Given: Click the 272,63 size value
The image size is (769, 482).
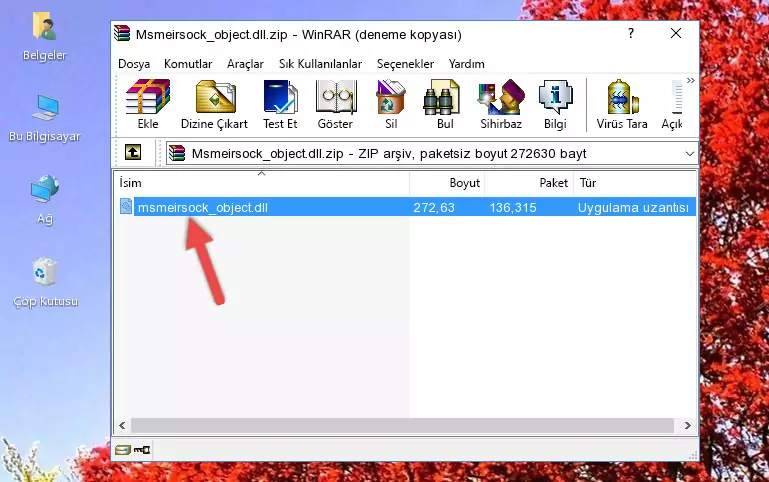Looking at the screenshot, I should click(434, 207).
